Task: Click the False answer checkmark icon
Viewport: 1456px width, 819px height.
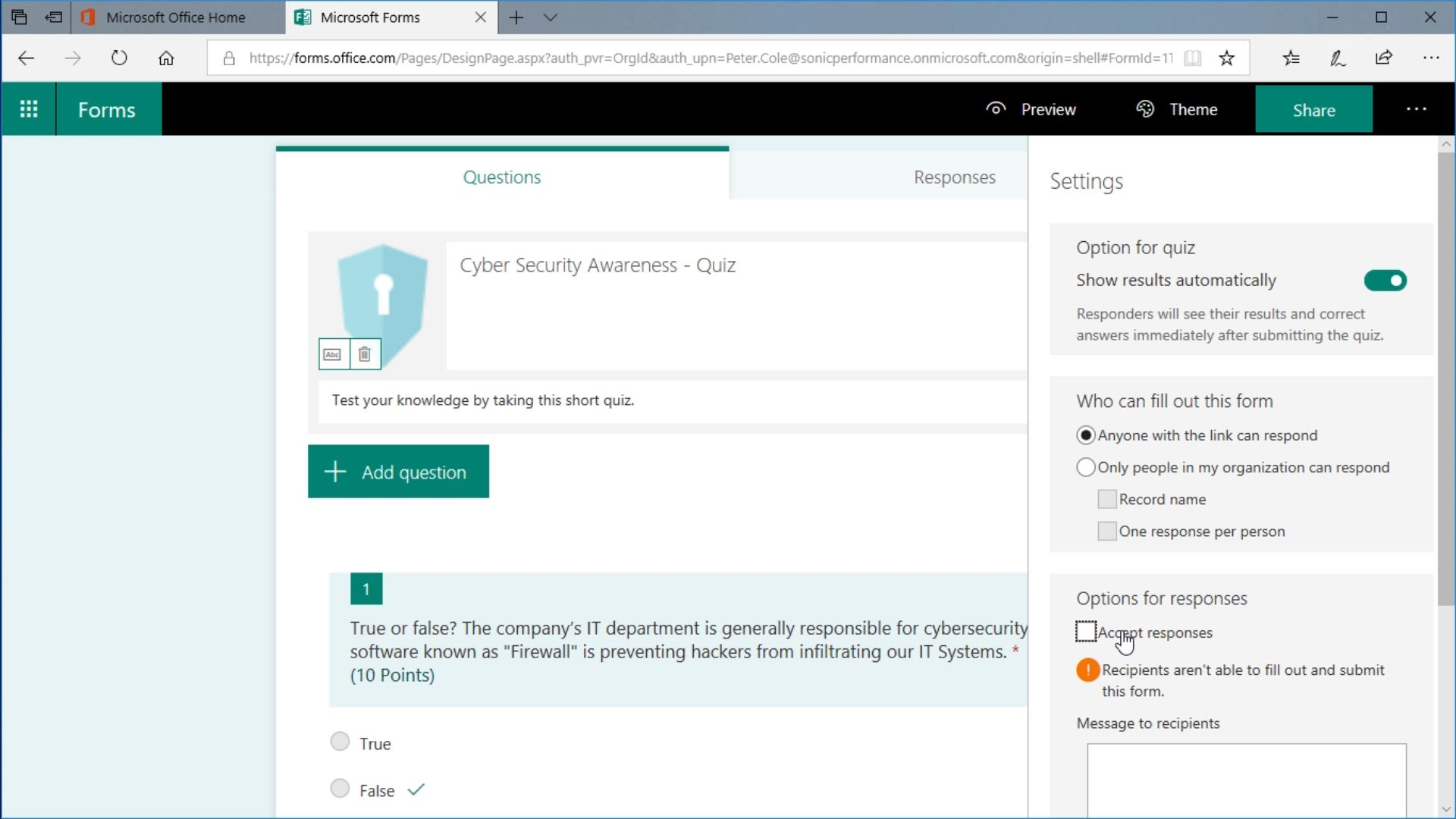Action: coord(417,789)
